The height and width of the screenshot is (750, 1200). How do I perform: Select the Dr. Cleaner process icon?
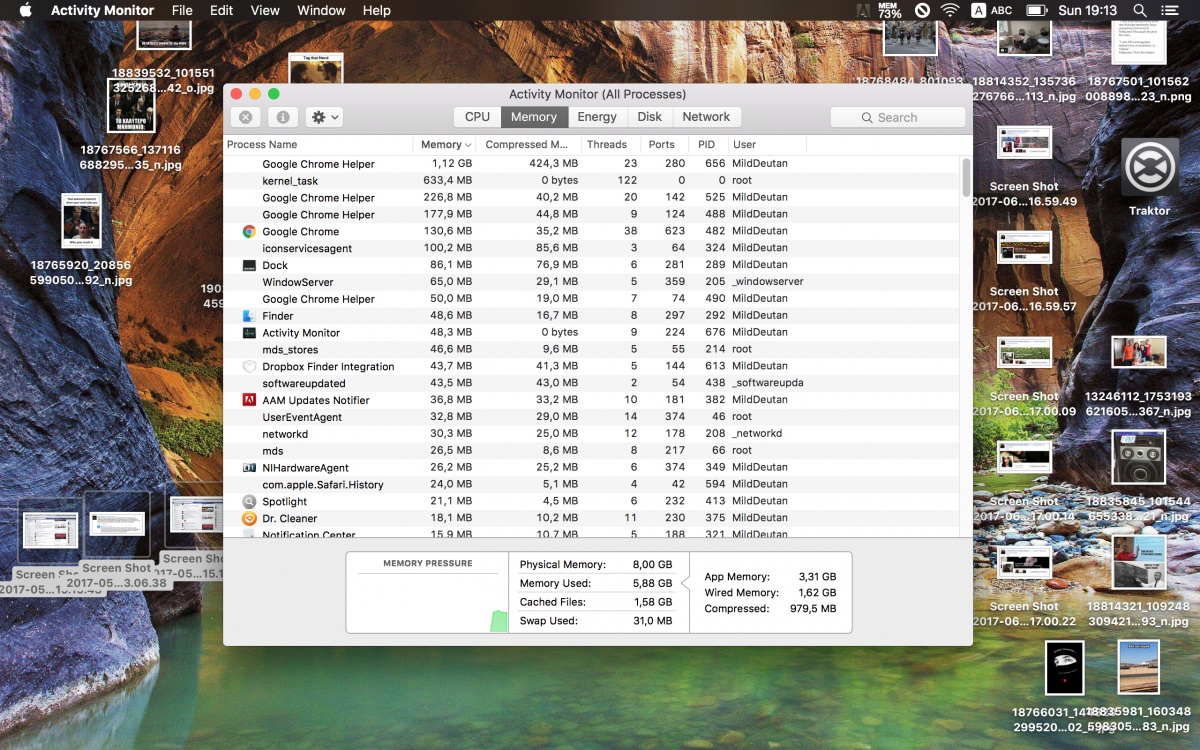coord(249,518)
